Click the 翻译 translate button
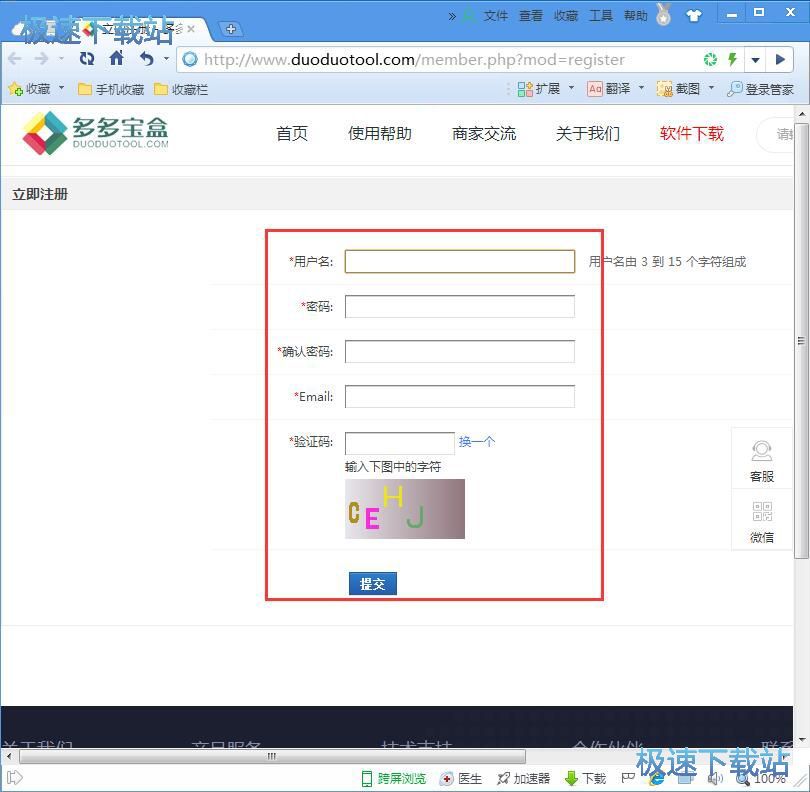810x792 pixels. (x=609, y=89)
